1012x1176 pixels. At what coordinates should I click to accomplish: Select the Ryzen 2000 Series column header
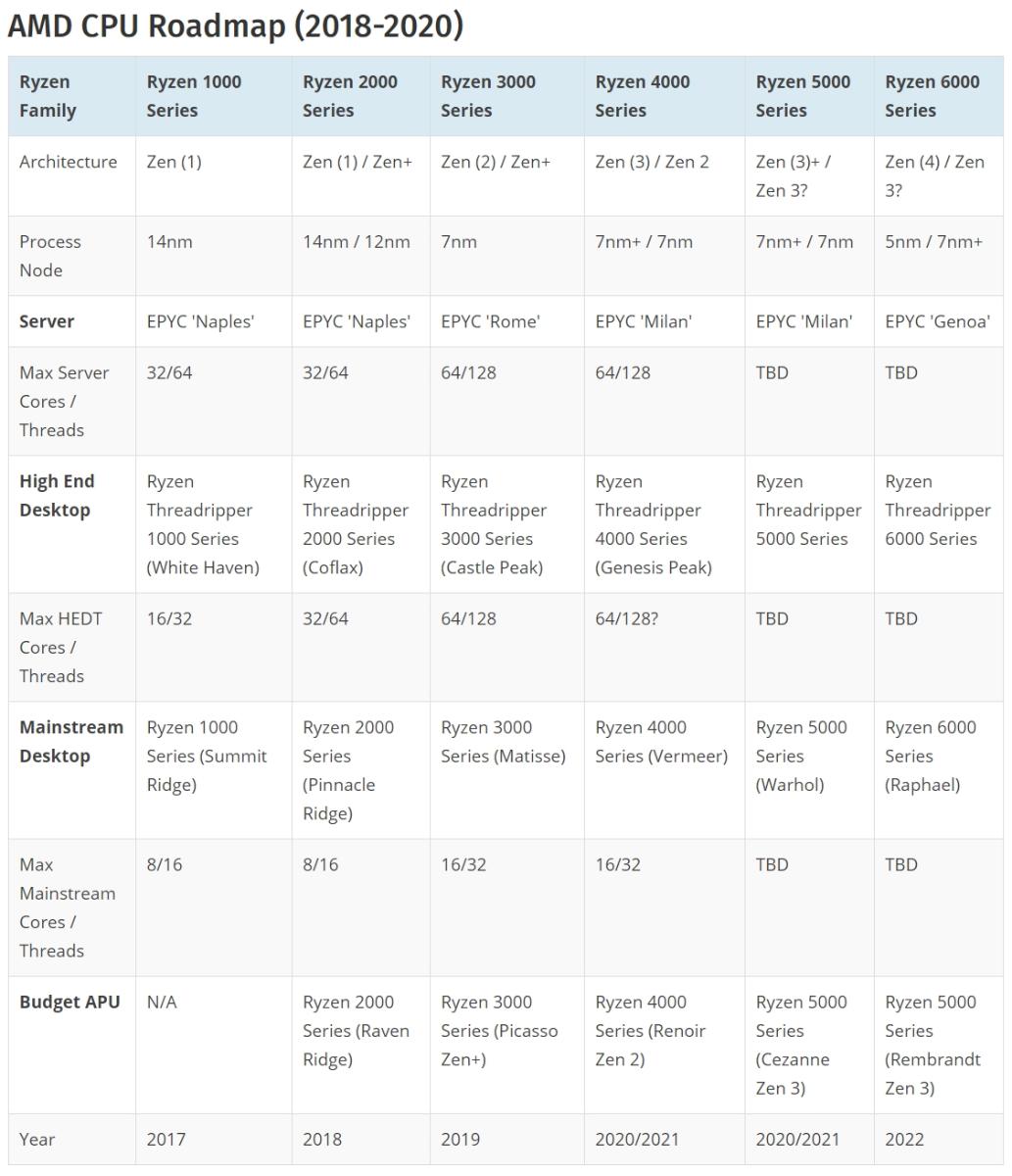point(350,96)
